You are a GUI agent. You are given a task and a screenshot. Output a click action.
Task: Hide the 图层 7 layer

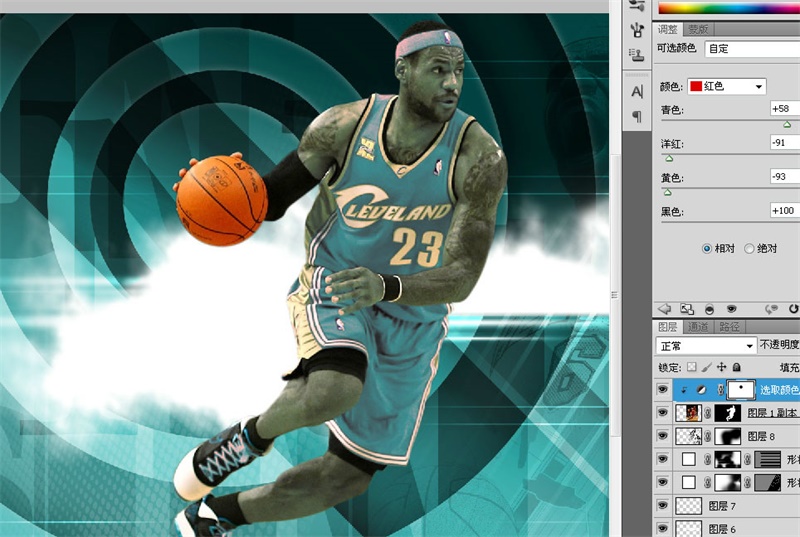pos(662,506)
